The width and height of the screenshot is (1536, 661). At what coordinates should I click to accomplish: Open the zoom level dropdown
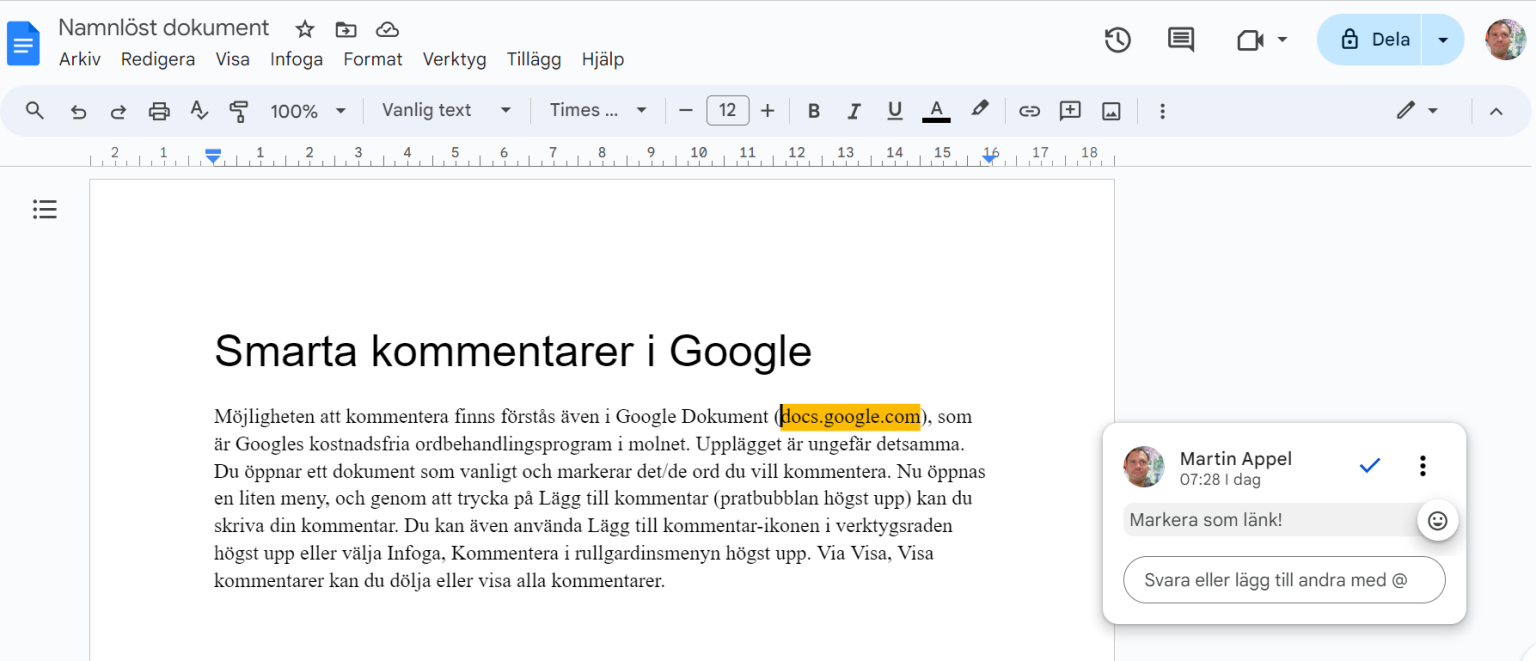click(x=309, y=110)
